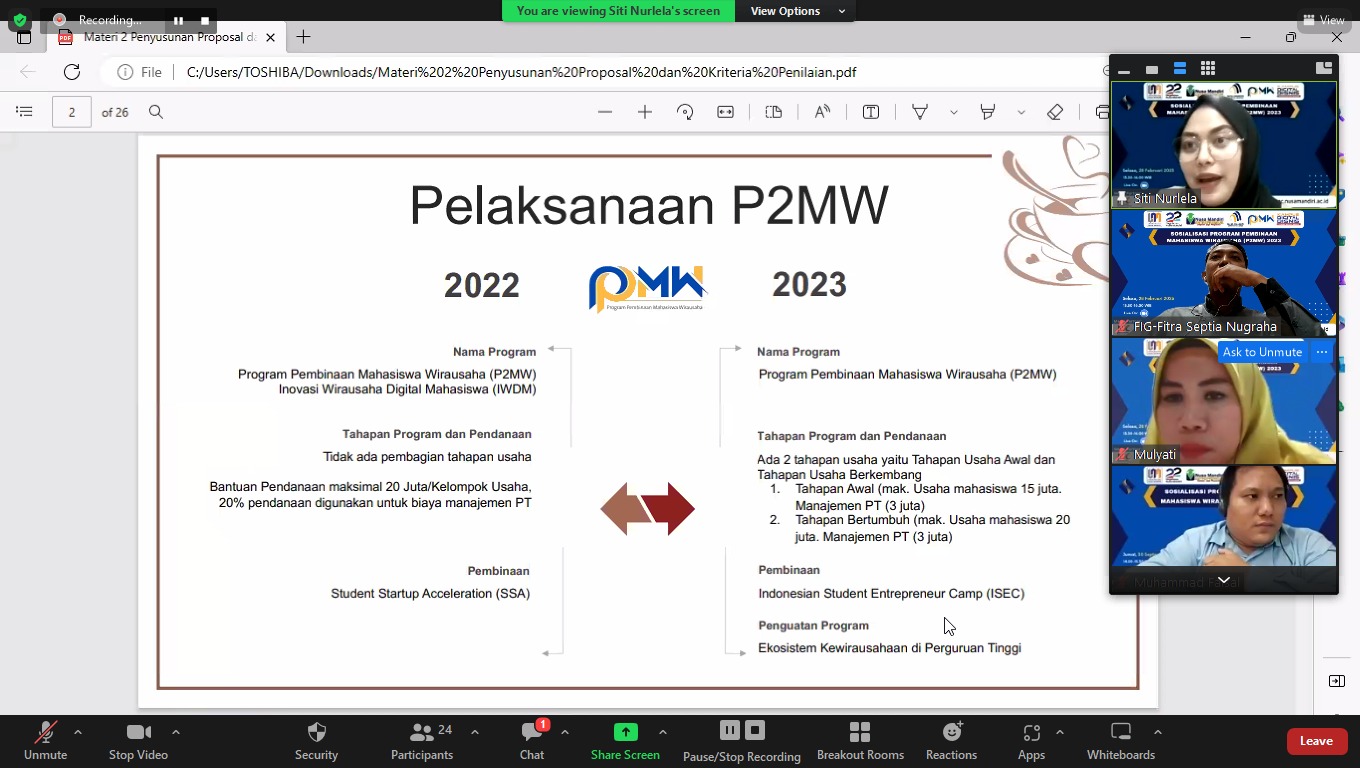The image size is (1360, 768).
Task: Click Stop Video camera button
Action: pos(138,741)
